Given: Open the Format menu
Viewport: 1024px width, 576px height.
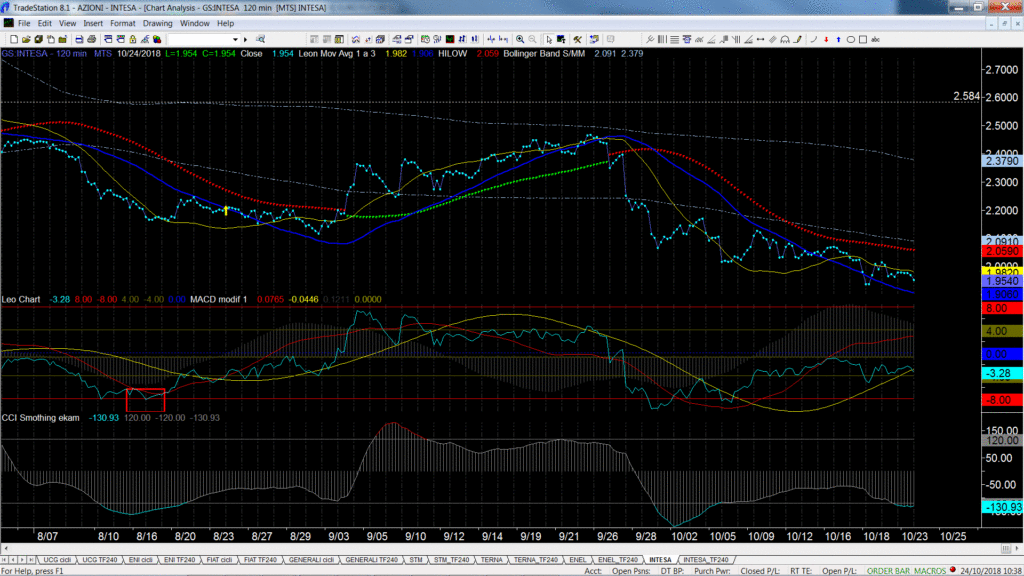Looking at the screenshot, I should pyautogui.click(x=122, y=23).
